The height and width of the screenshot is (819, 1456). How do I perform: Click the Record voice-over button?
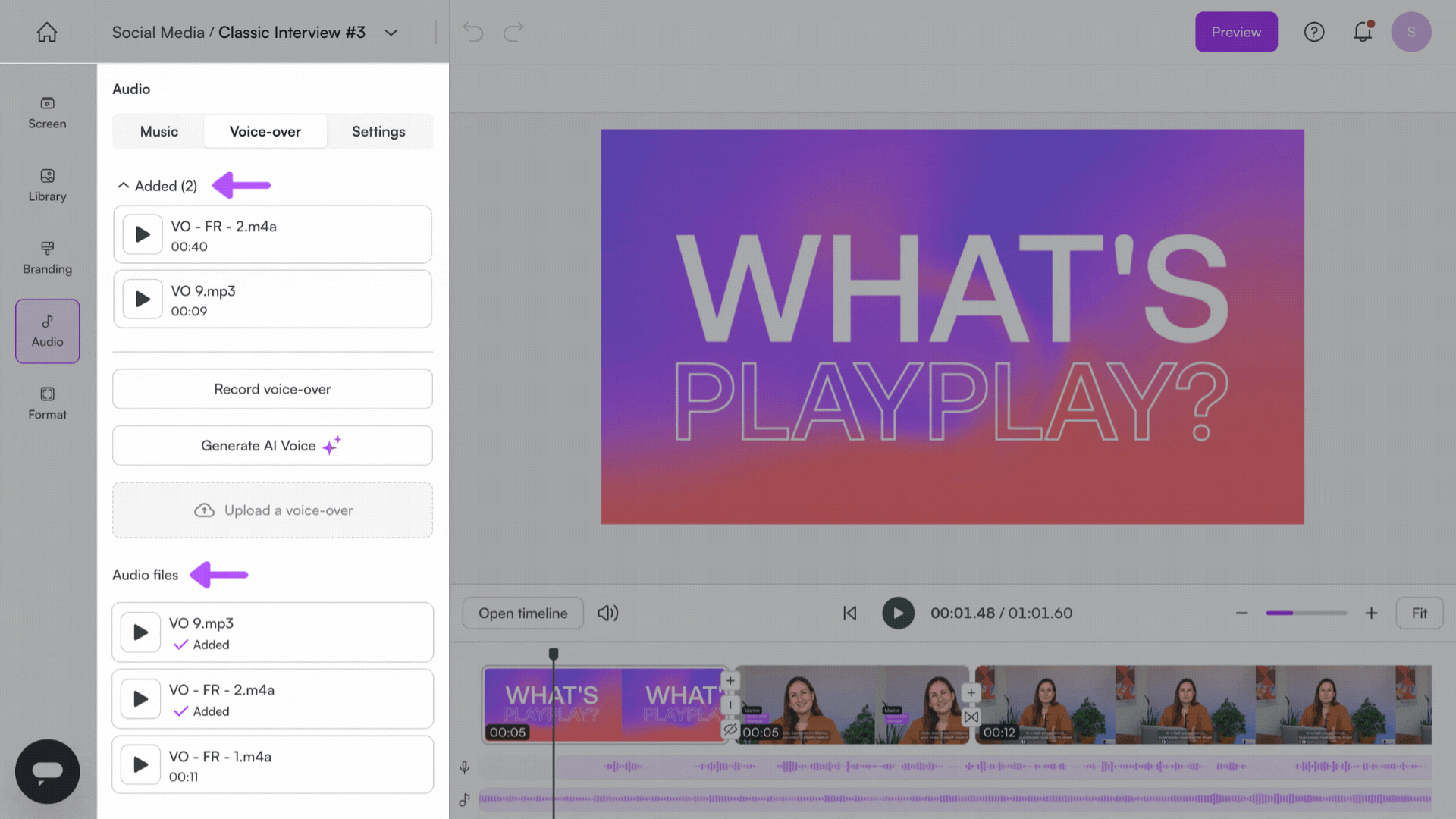pos(272,389)
